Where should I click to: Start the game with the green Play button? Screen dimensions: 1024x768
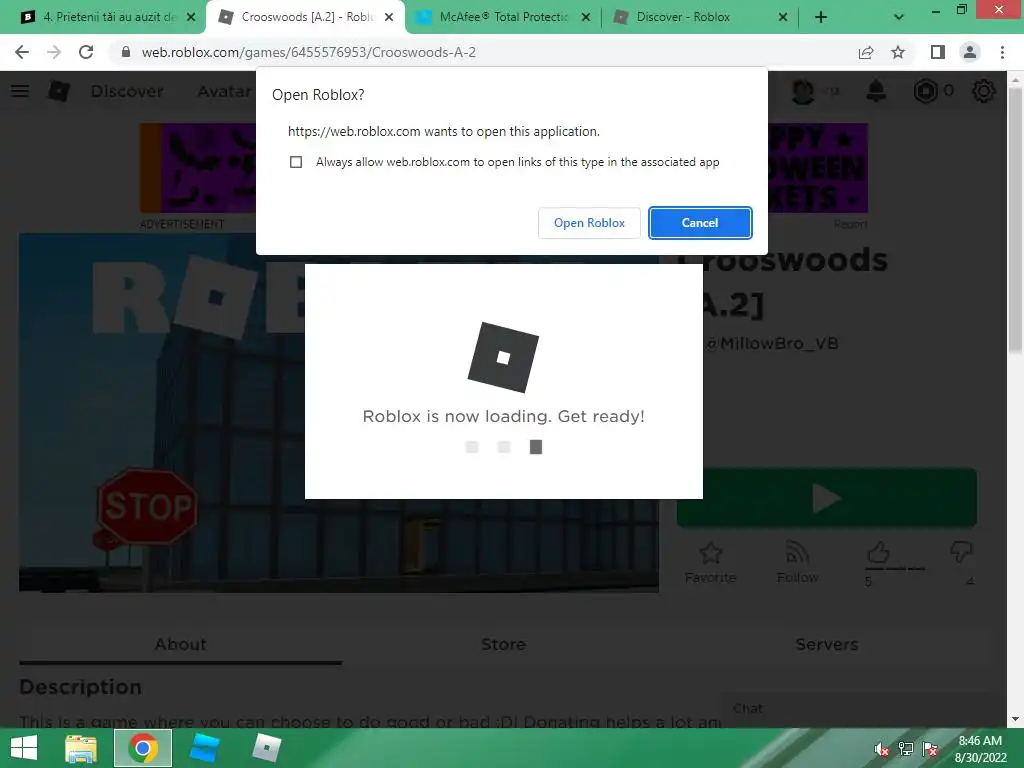(827, 498)
